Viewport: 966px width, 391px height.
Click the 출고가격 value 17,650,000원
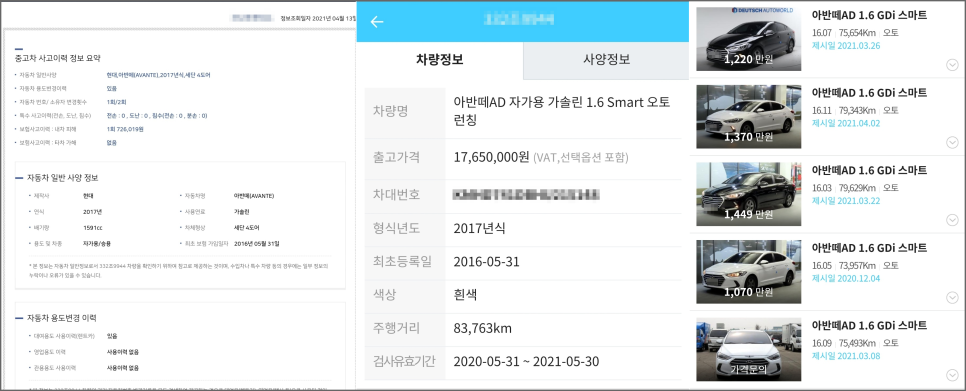491,157
